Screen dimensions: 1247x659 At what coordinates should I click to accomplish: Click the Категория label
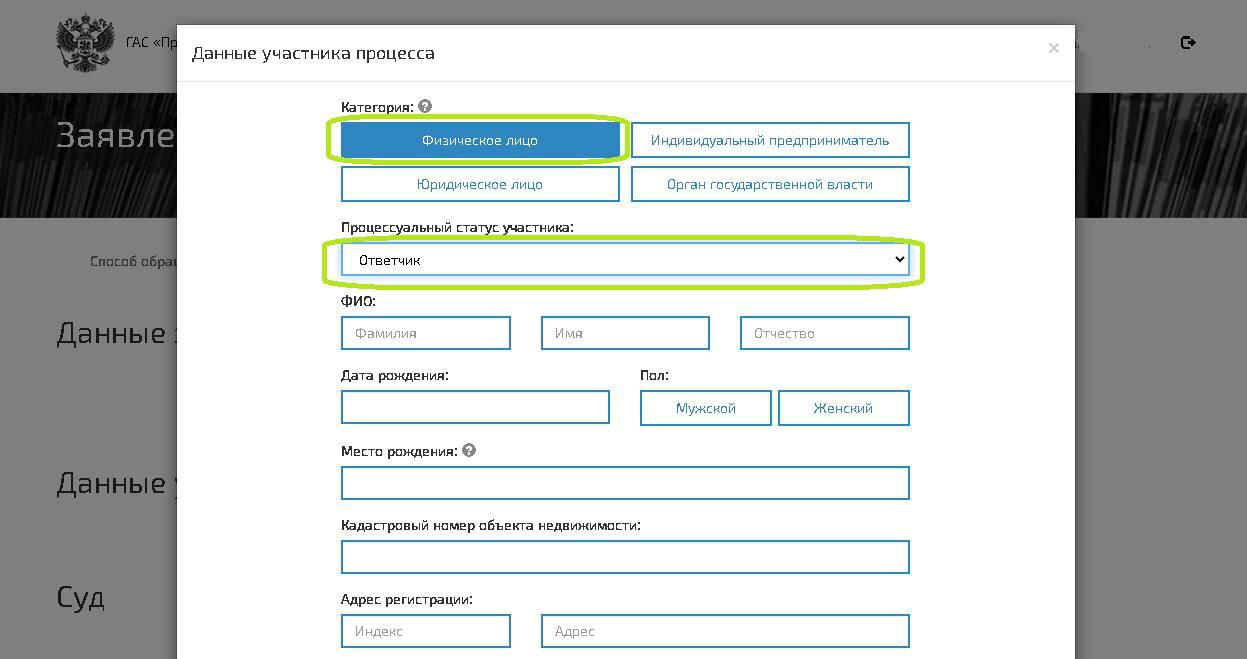[377, 107]
